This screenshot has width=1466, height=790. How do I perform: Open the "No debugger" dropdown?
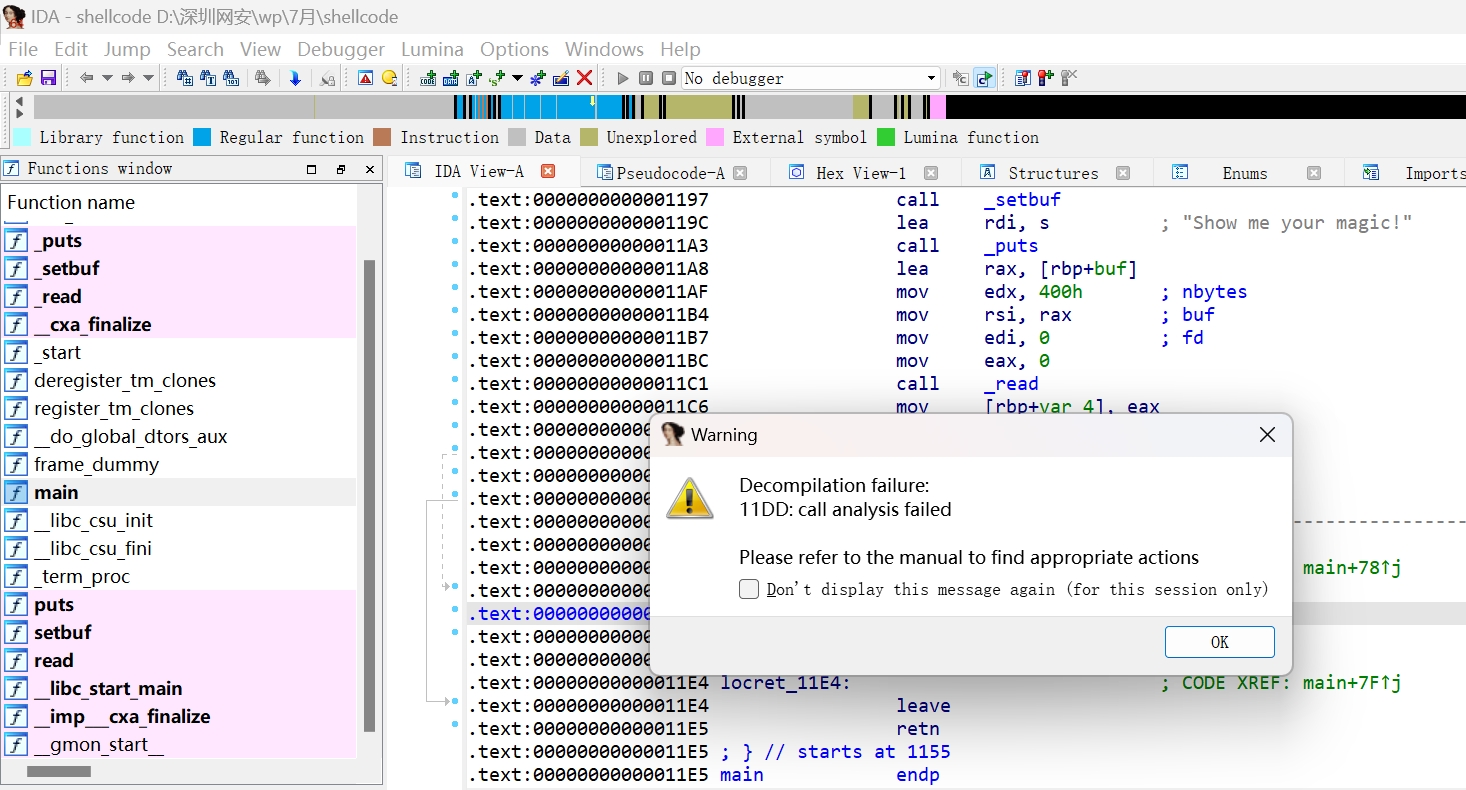[x=931, y=78]
